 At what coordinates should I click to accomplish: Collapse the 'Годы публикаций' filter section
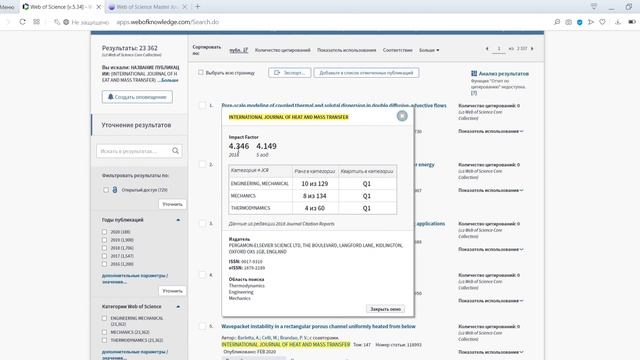pyautogui.click(x=178, y=220)
